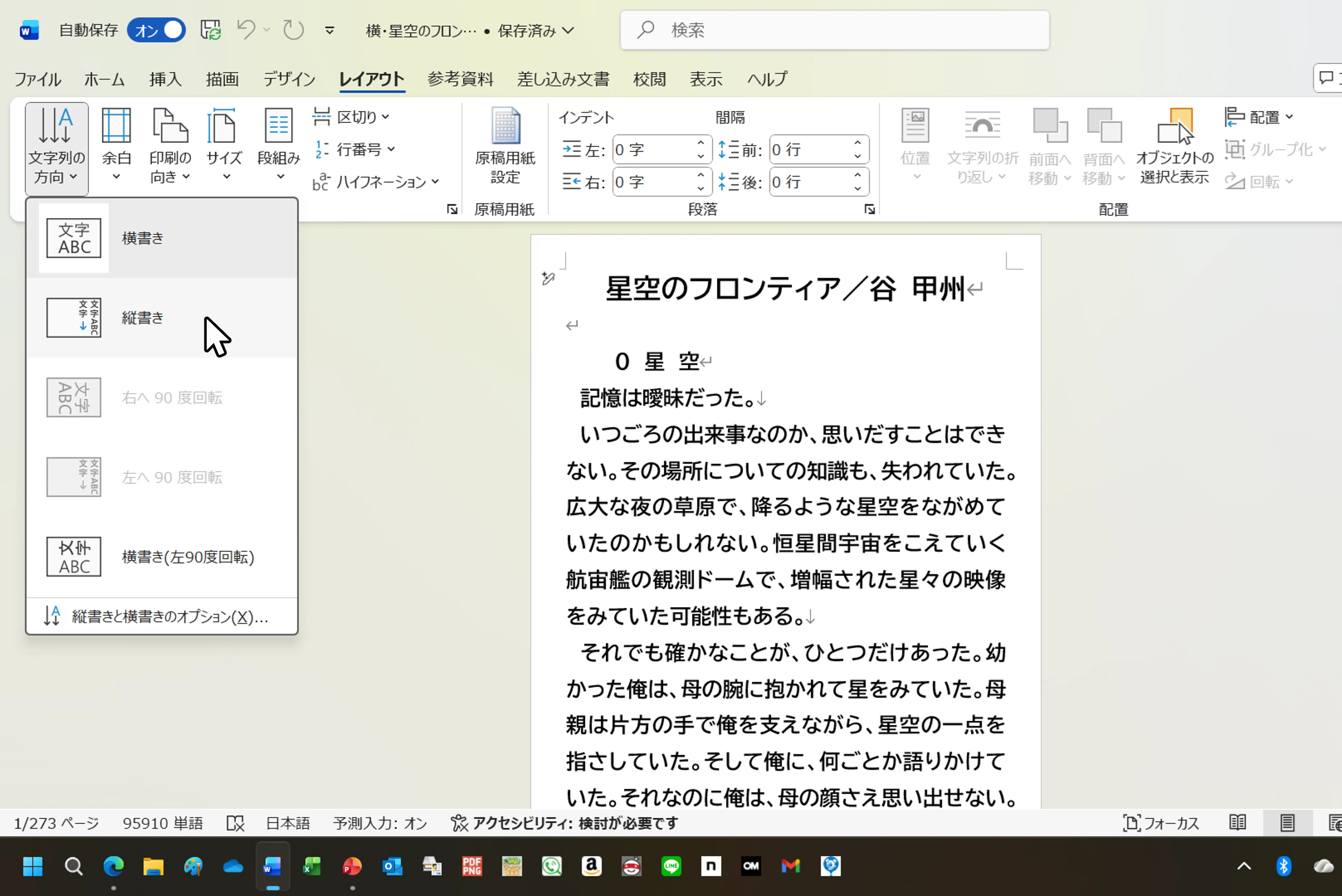Switch to the ホーム tab
The image size is (1342, 896).
point(104,79)
